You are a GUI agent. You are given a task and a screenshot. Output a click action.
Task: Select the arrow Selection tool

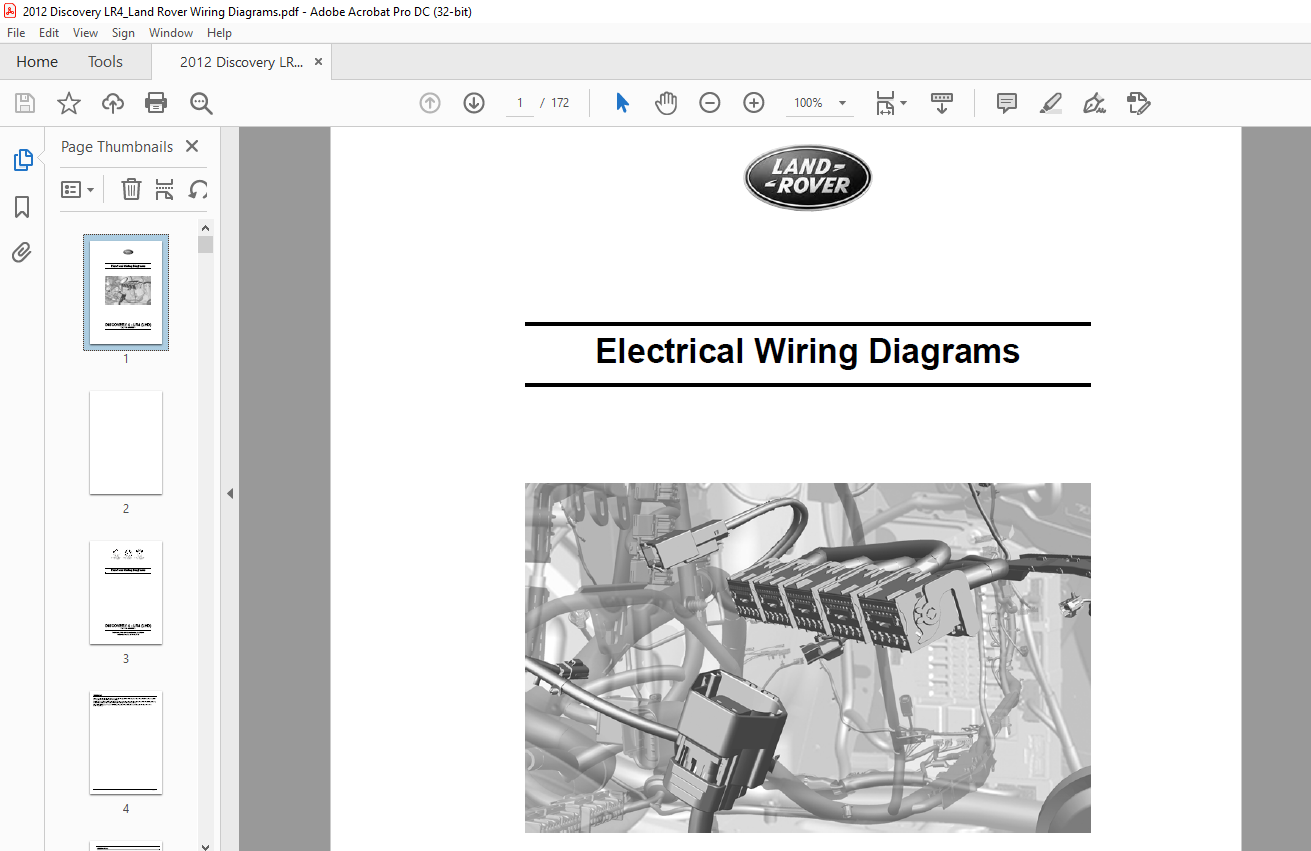[x=622, y=103]
